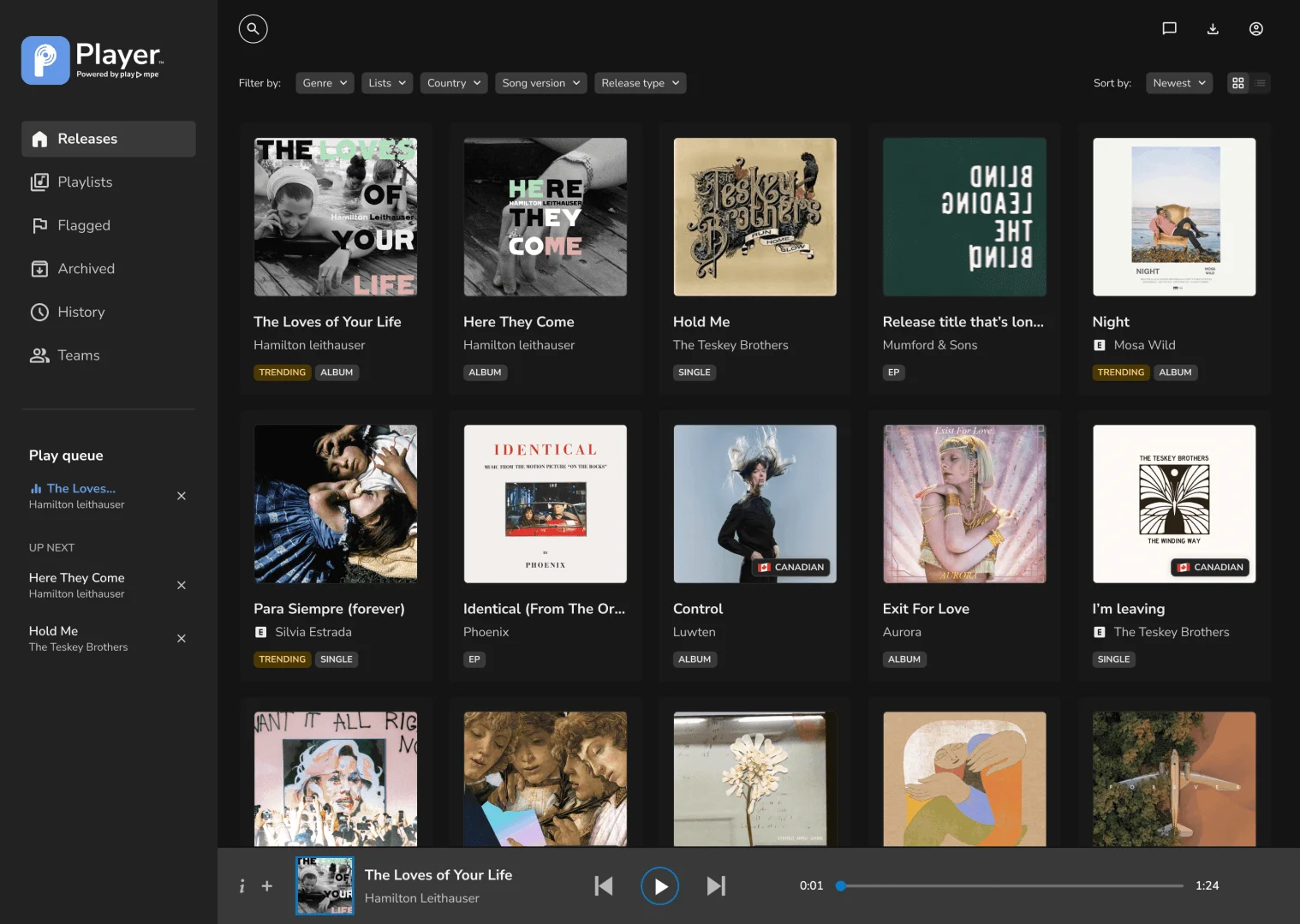1300x924 pixels.
Task: Click the Exit For Love release title
Action: click(x=926, y=609)
